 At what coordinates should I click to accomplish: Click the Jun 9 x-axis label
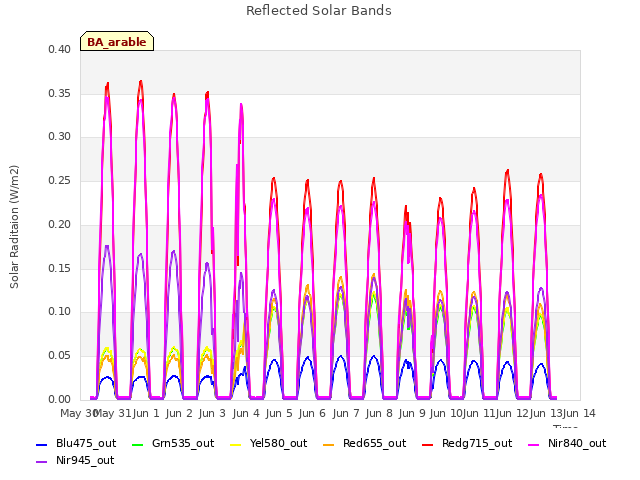(412, 413)
